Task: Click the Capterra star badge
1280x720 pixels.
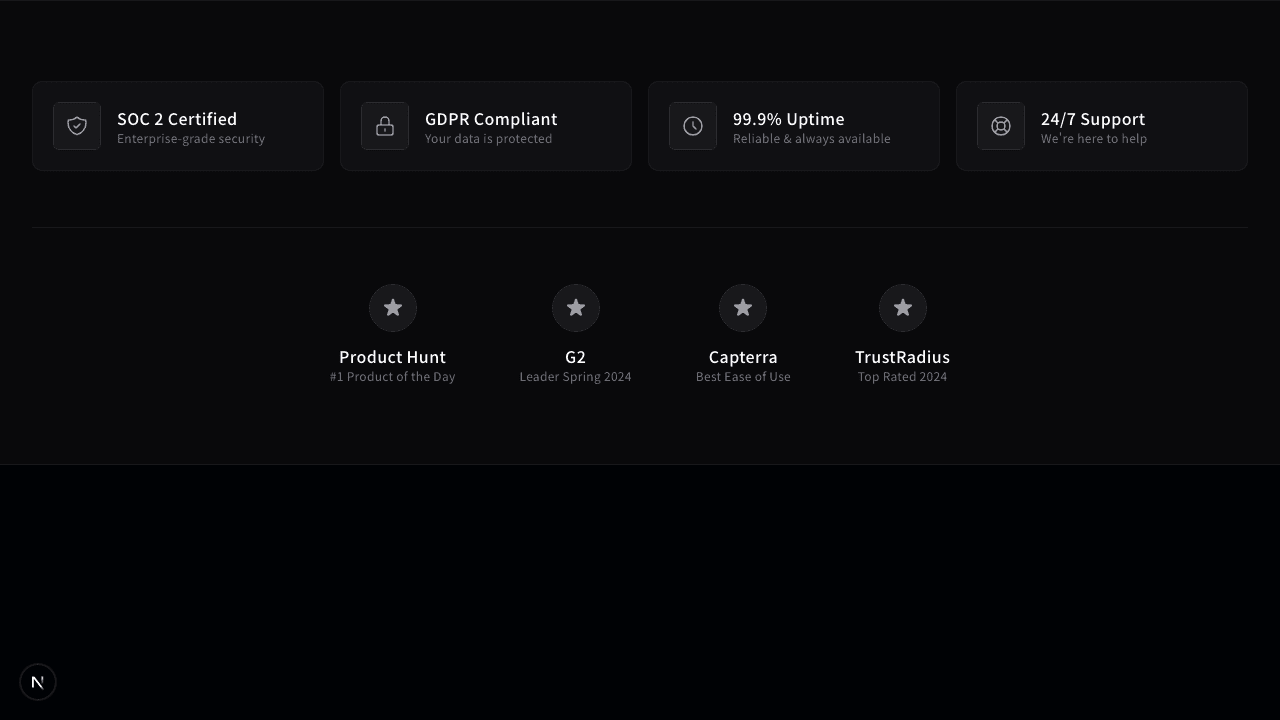Action: (x=743, y=308)
